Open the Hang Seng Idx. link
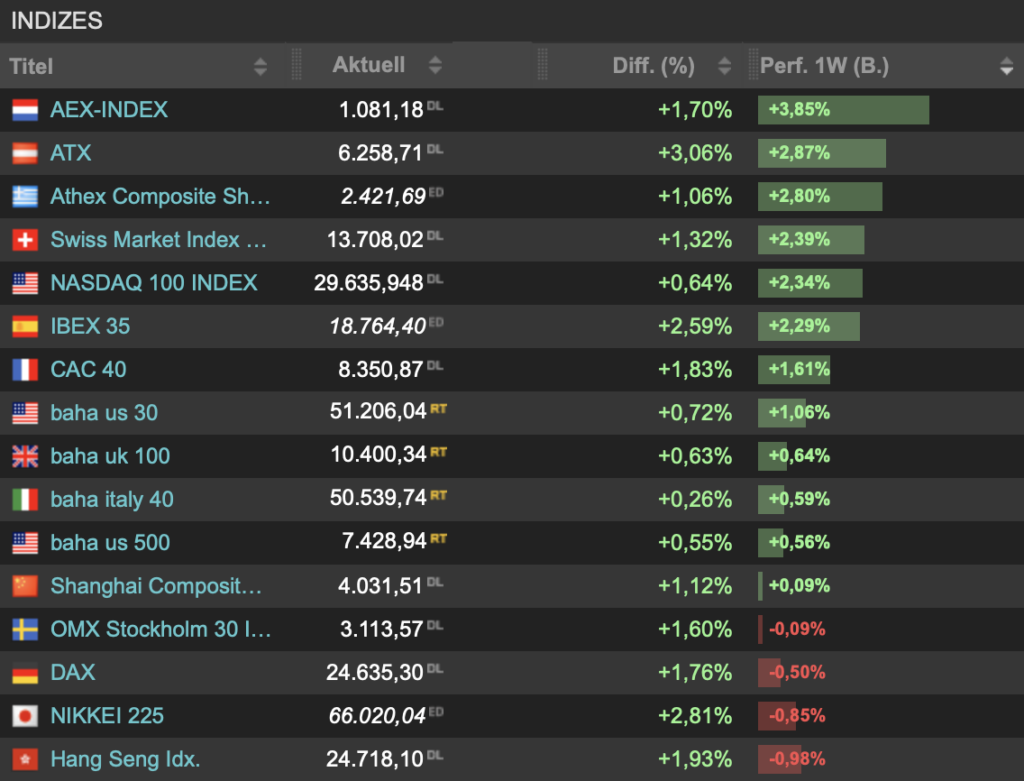The image size is (1024, 781). [x=125, y=759]
